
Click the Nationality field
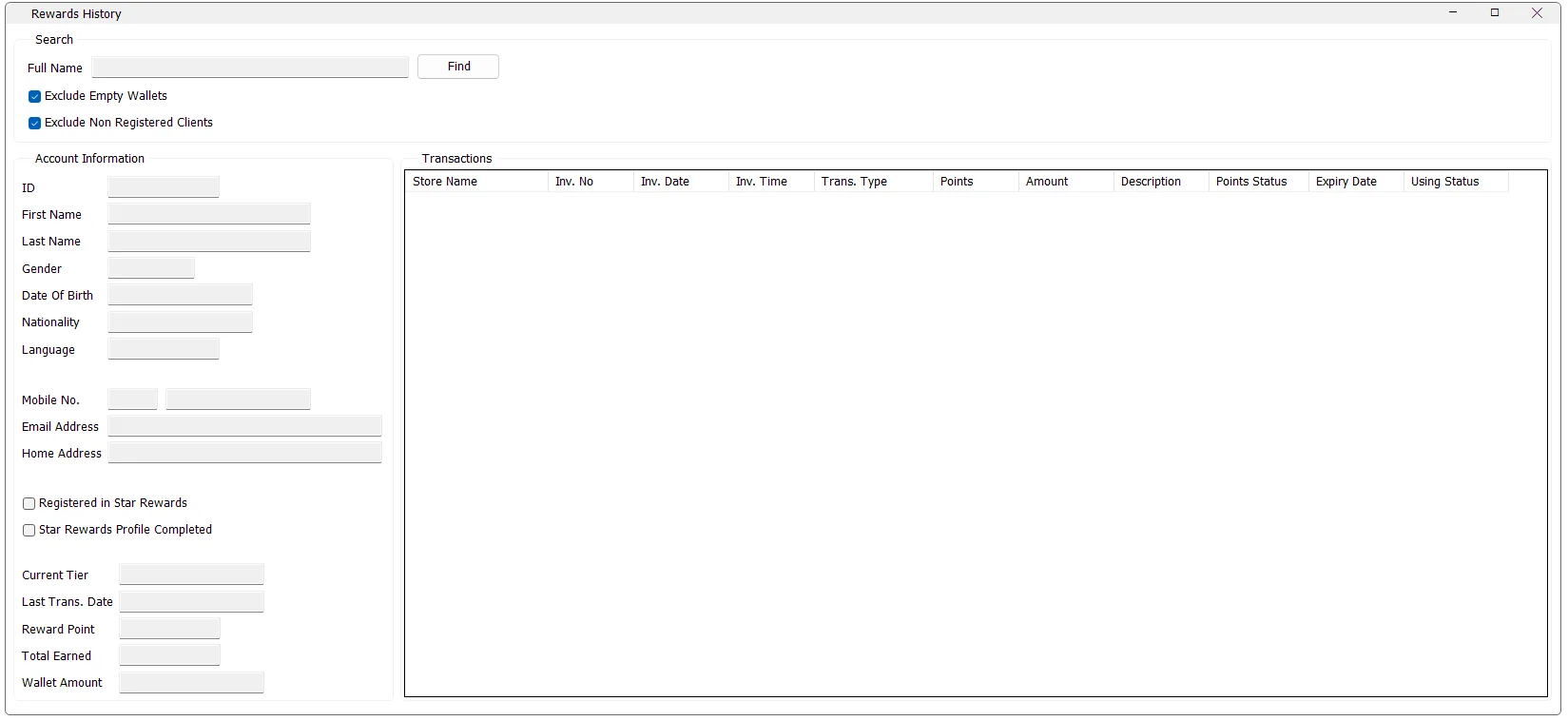(x=181, y=322)
